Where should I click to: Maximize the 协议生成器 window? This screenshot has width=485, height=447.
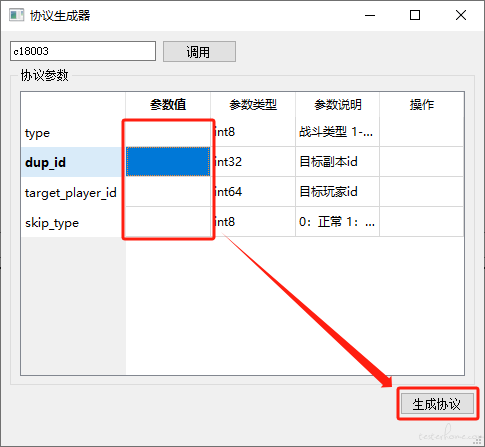click(415, 15)
